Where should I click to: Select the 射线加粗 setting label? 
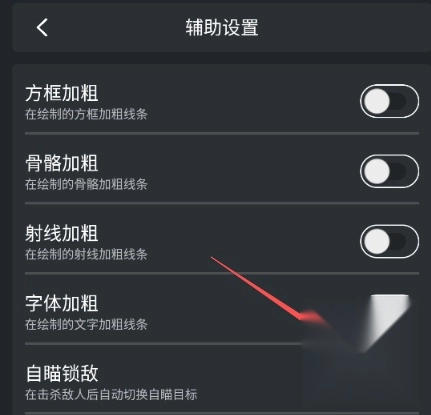(62, 233)
